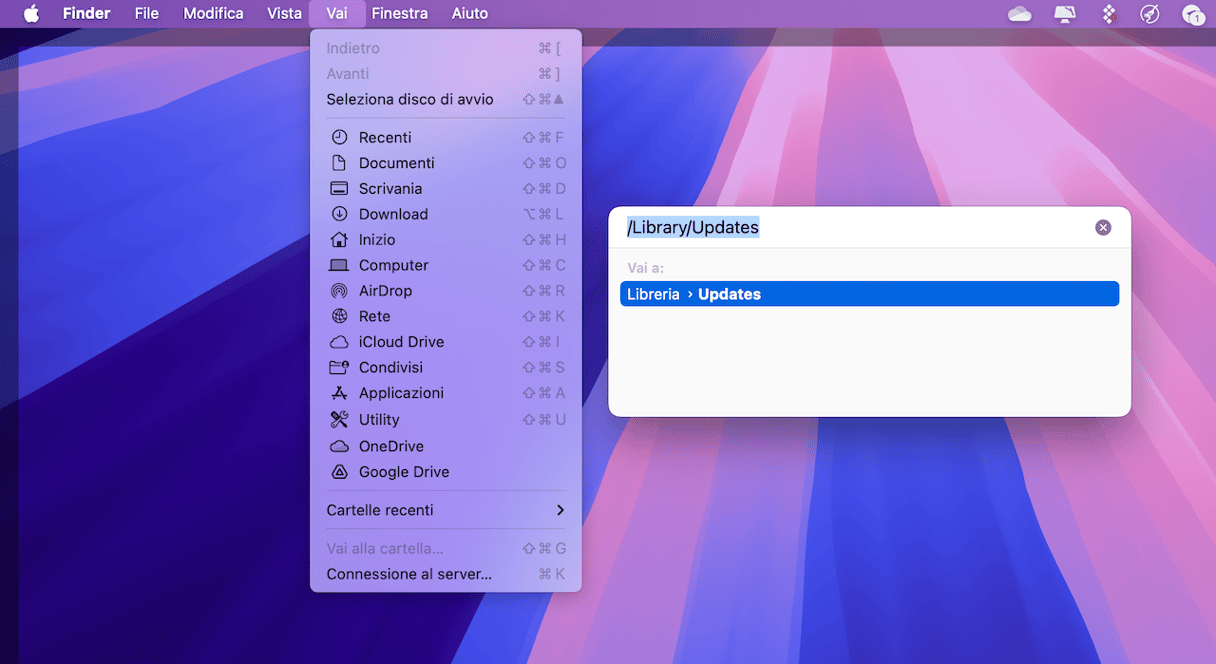The image size is (1216, 664).
Task: Click the Download arrow icon
Action: point(339,214)
